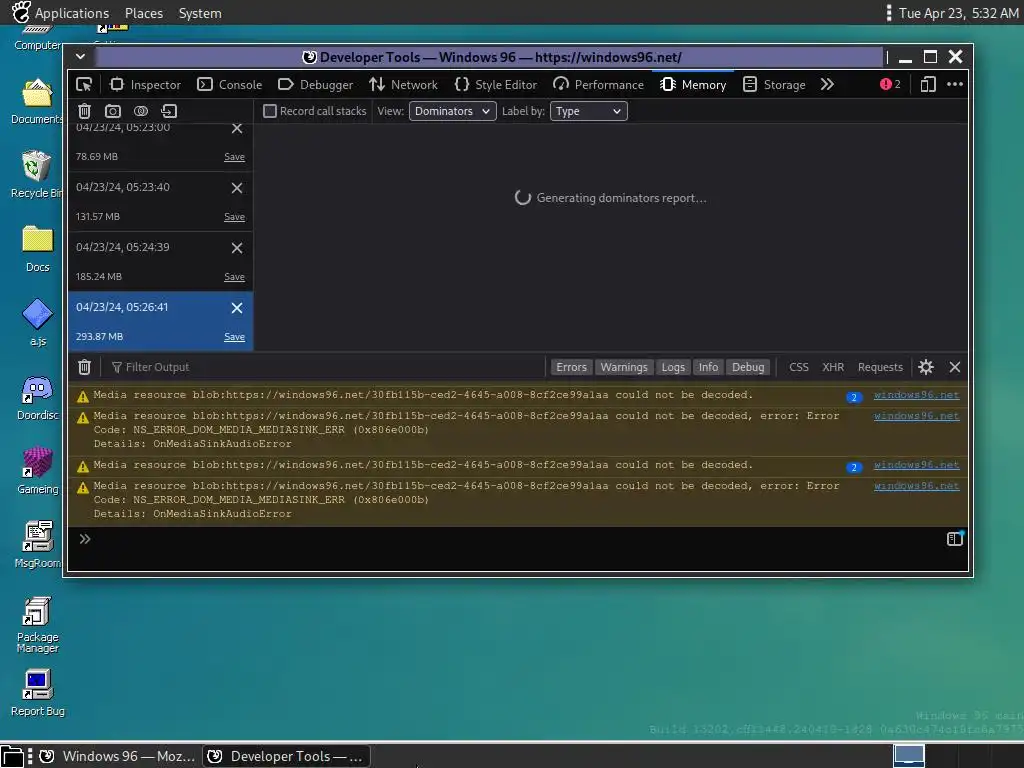Toggle the Logs filter
This screenshot has height=768, width=1024.
(x=673, y=367)
